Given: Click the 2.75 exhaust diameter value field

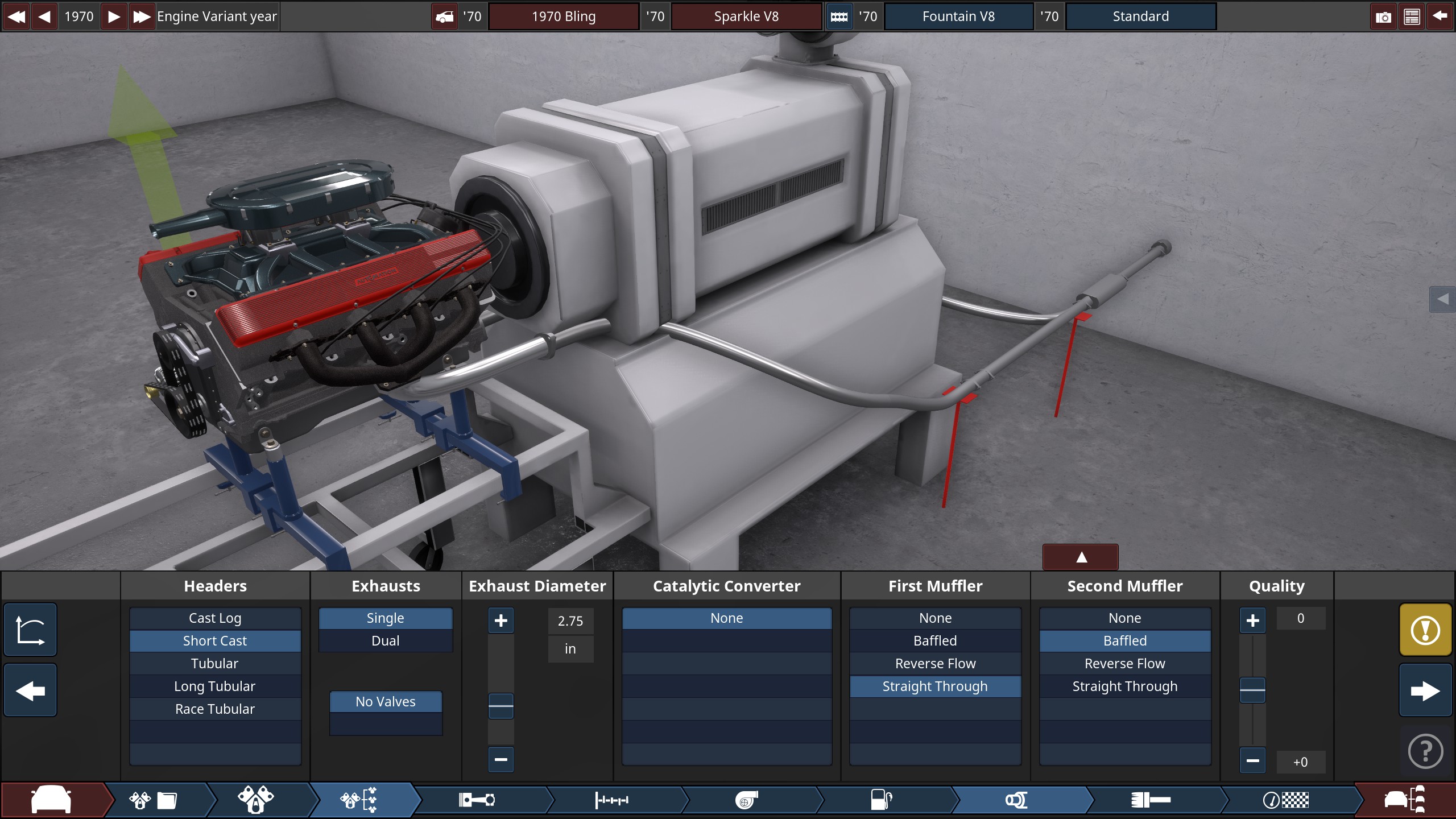Looking at the screenshot, I should tap(570, 621).
